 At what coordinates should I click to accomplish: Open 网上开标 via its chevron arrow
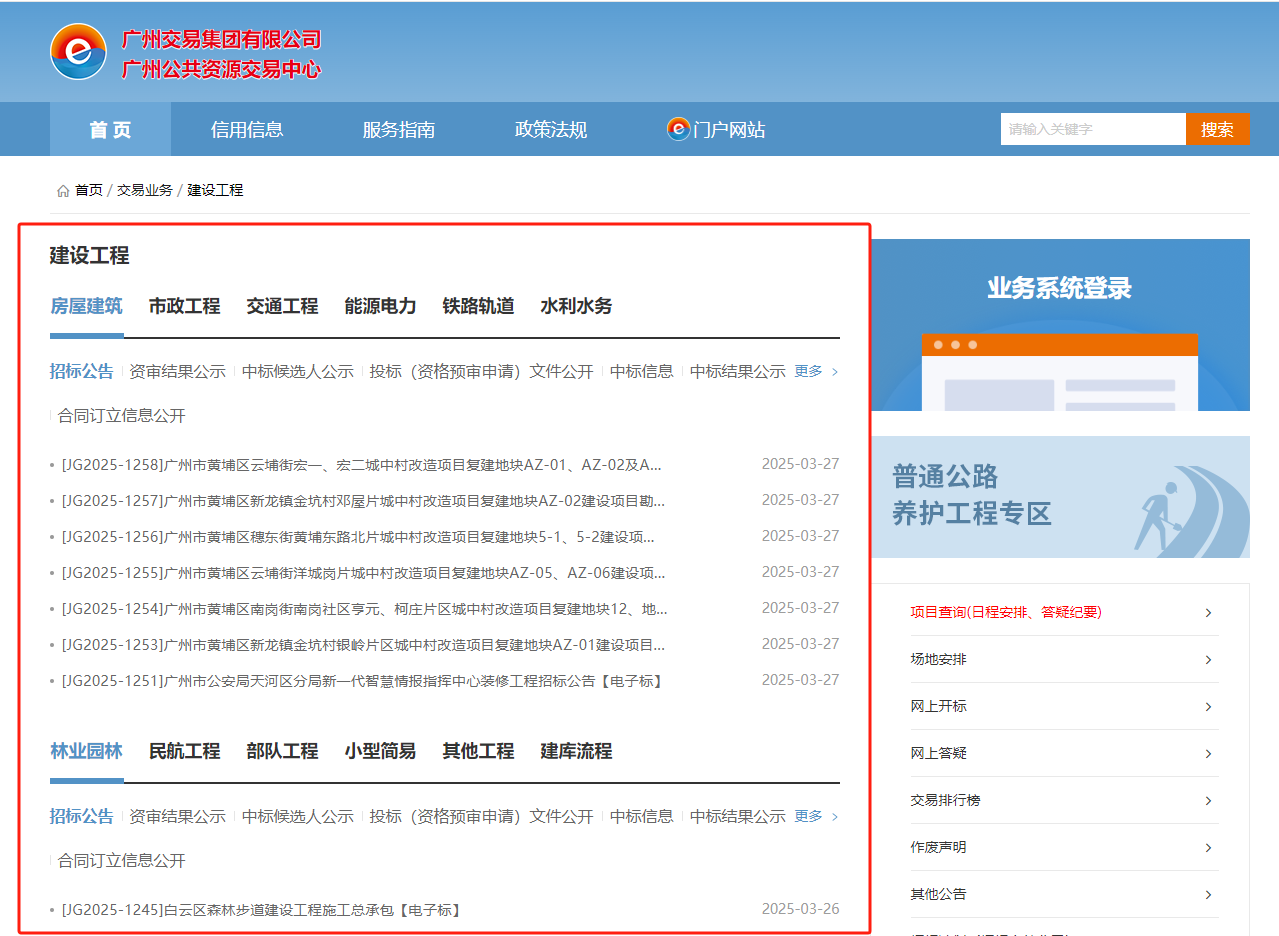[1208, 706]
